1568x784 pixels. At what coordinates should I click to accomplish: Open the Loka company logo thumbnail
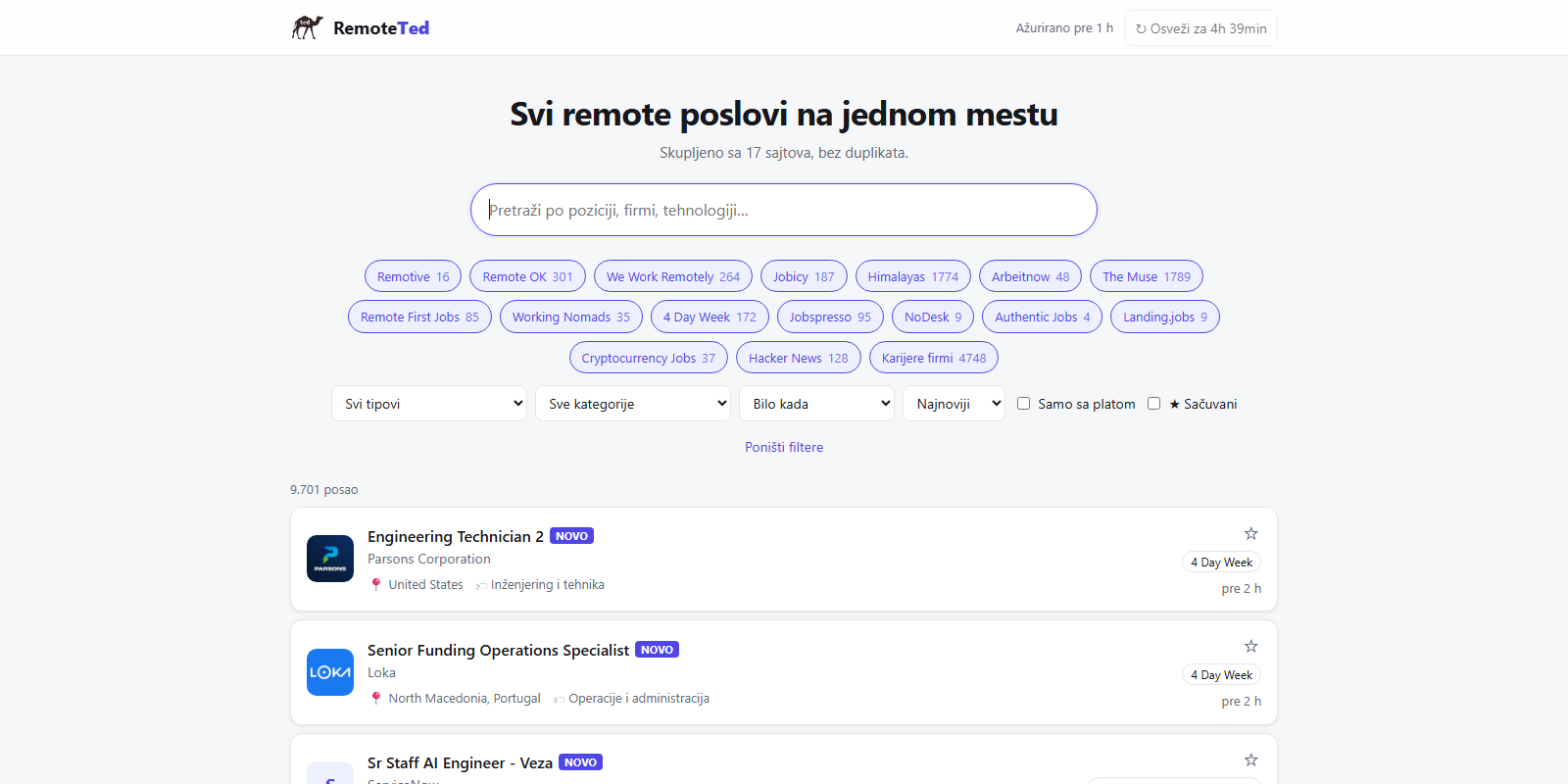330,672
